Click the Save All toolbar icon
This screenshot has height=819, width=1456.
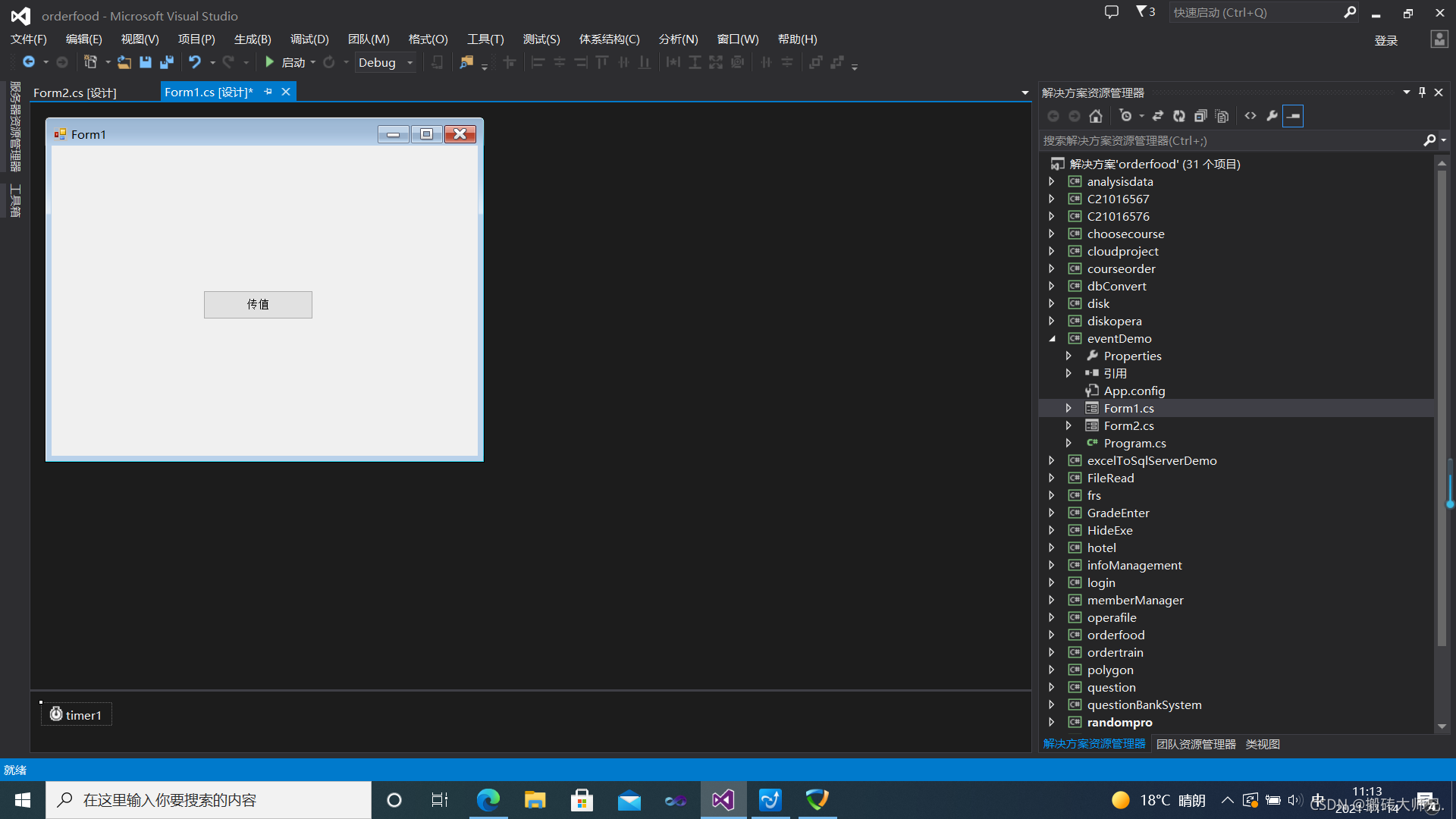pyautogui.click(x=167, y=62)
